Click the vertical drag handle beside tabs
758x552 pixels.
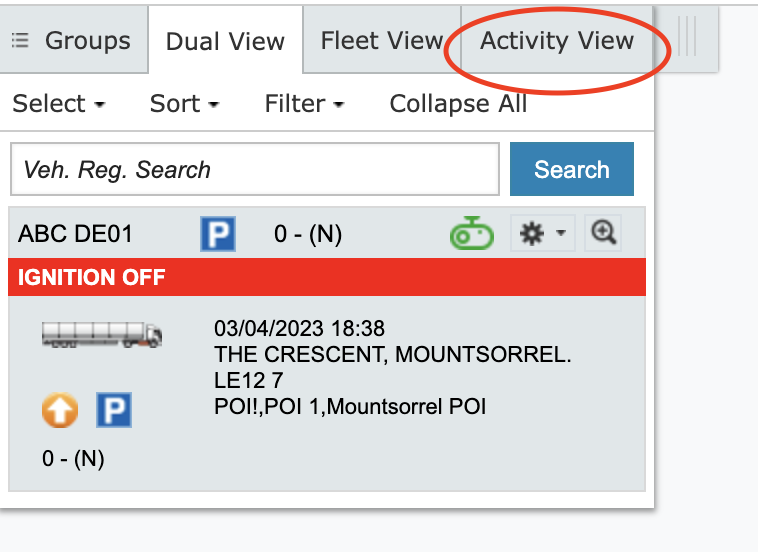tap(687, 38)
